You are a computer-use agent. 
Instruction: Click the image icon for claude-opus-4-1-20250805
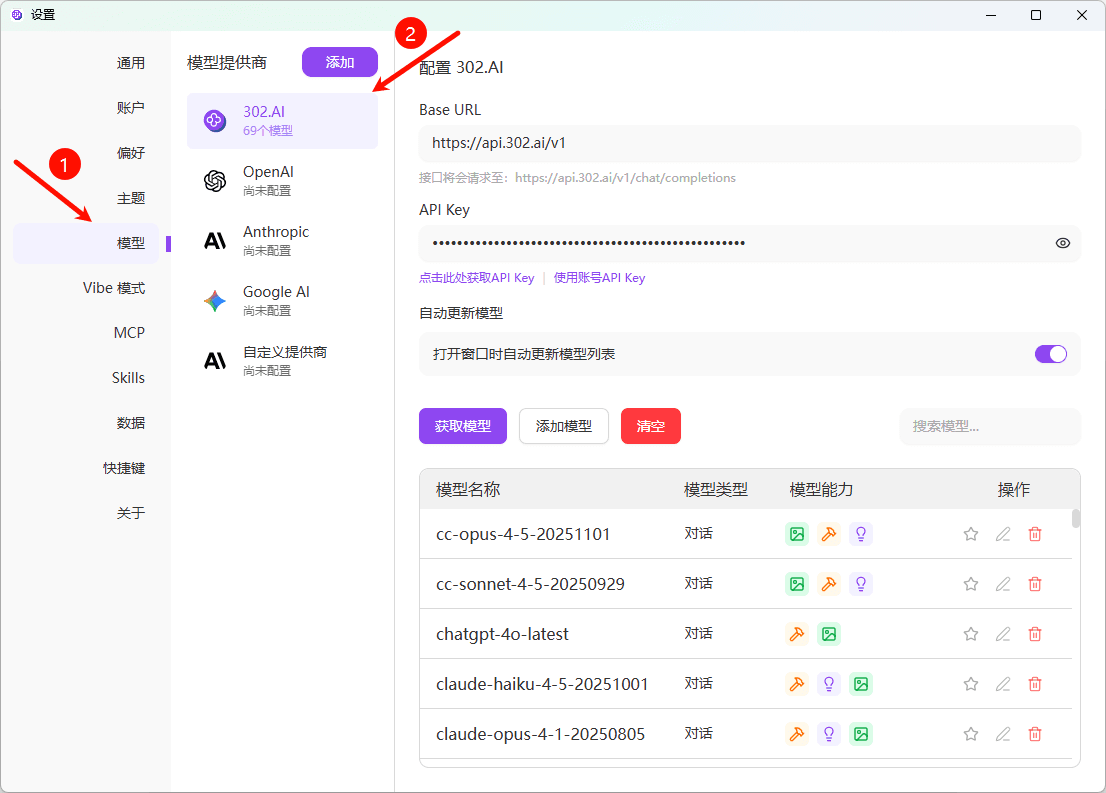point(861,734)
